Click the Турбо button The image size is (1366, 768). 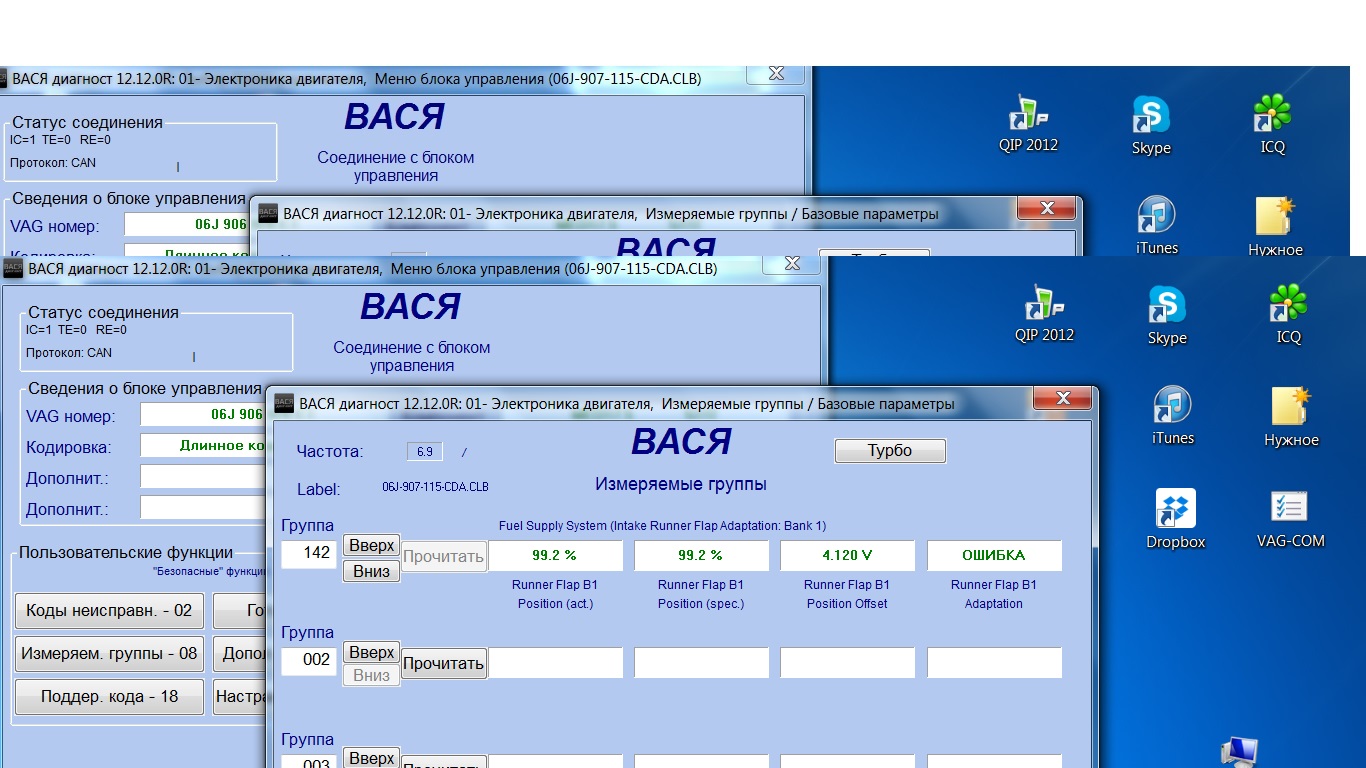(x=890, y=451)
